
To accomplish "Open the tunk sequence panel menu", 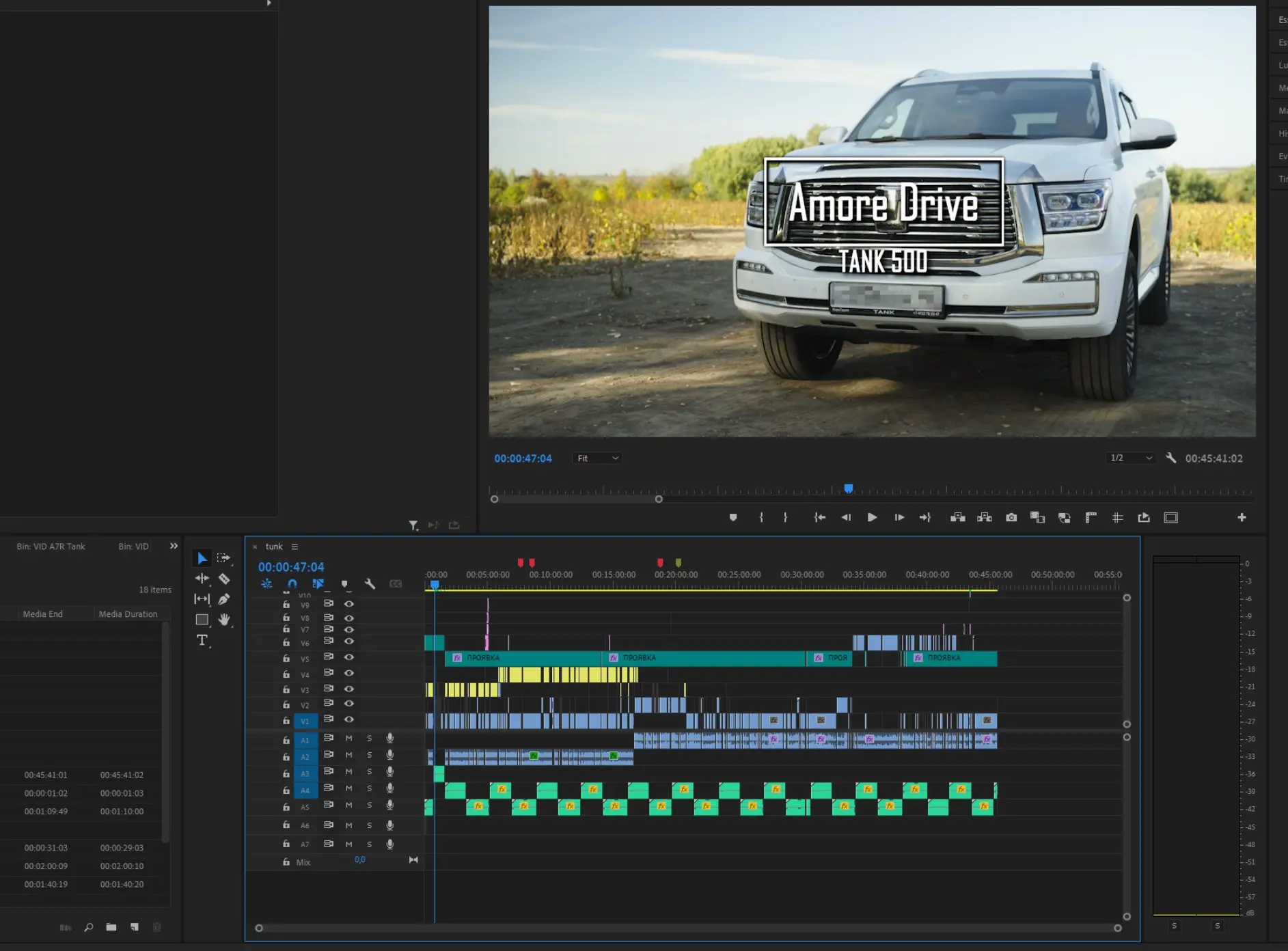I will click(294, 547).
